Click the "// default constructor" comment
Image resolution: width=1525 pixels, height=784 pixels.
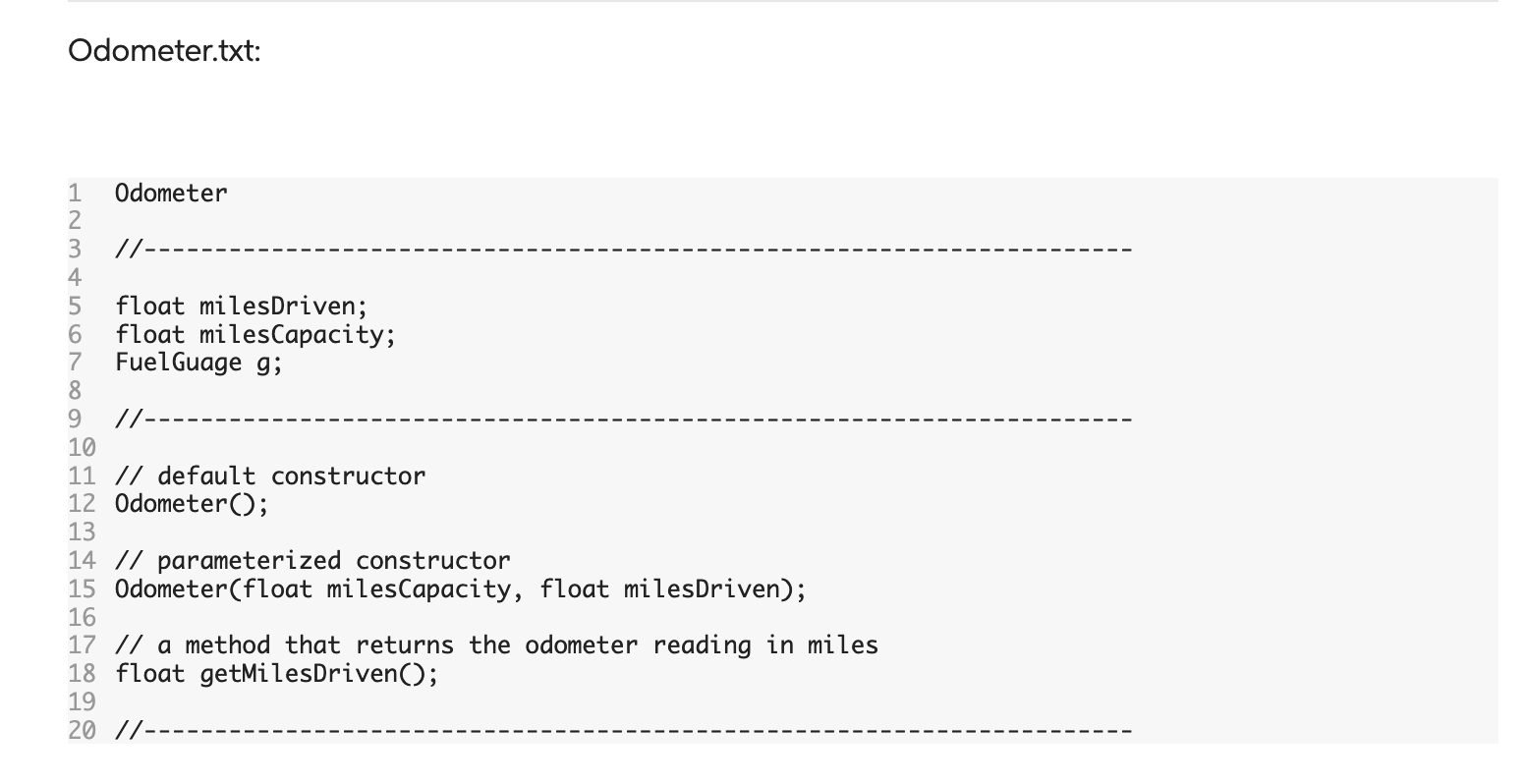(x=270, y=476)
